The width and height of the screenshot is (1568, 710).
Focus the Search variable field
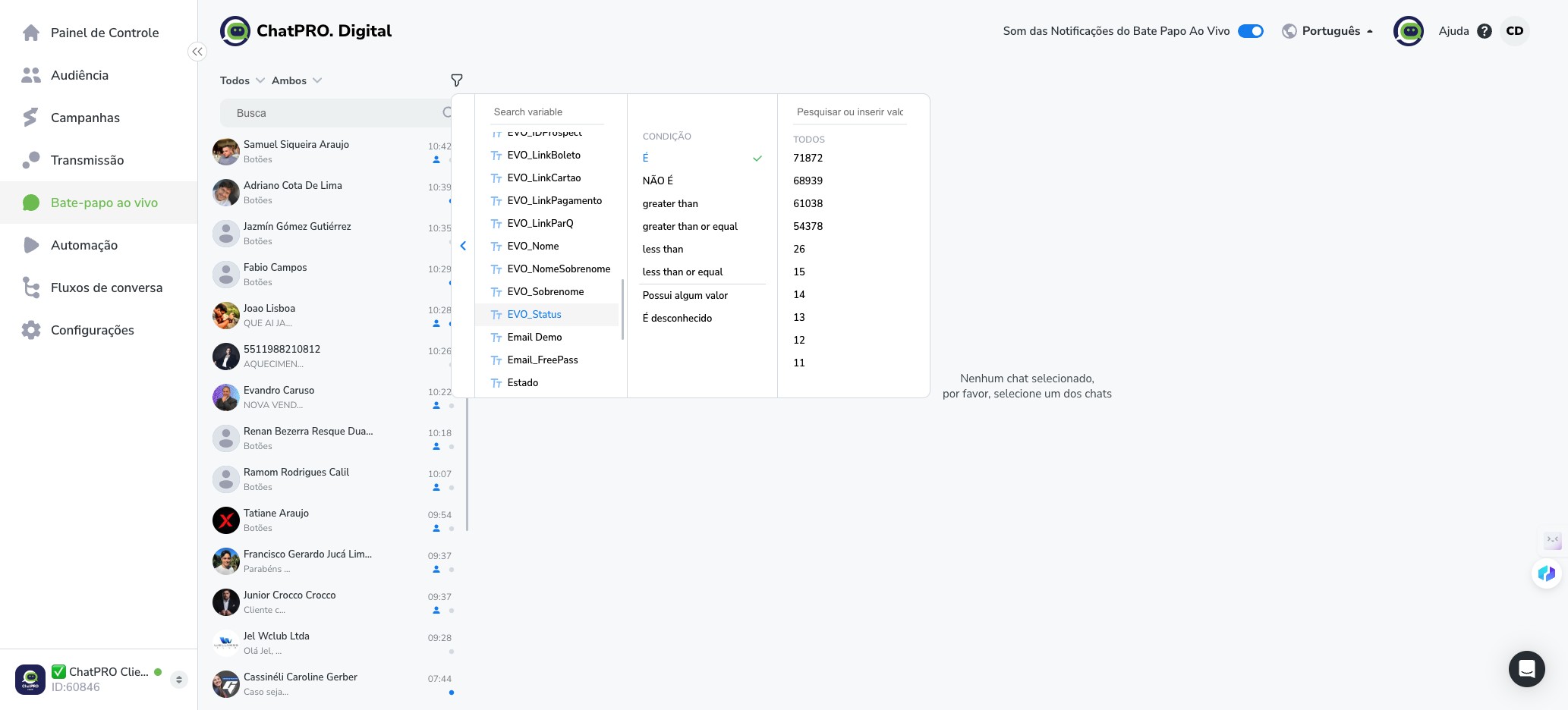(547, 112)
